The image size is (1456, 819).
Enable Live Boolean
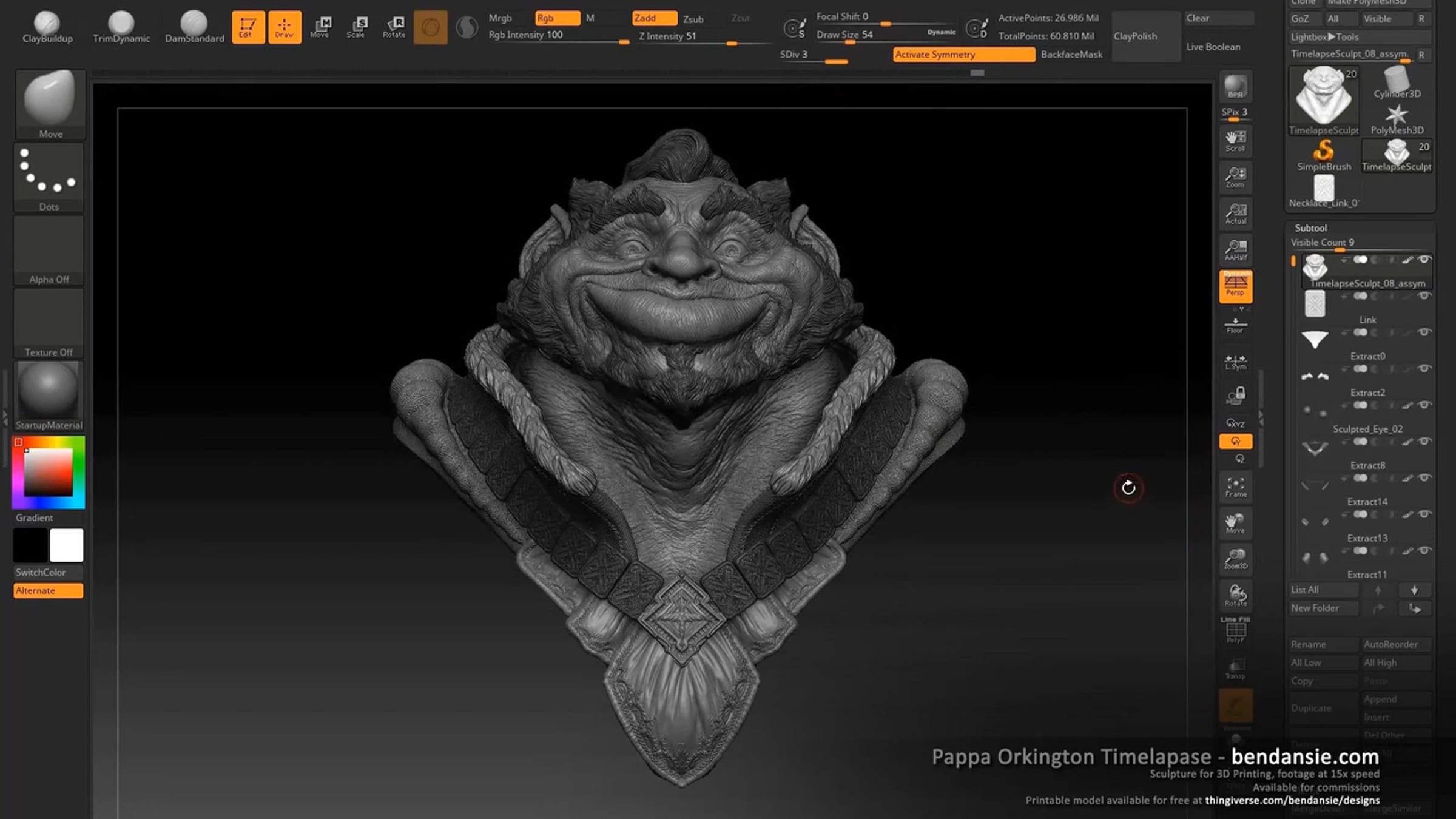coord(1213,47)
